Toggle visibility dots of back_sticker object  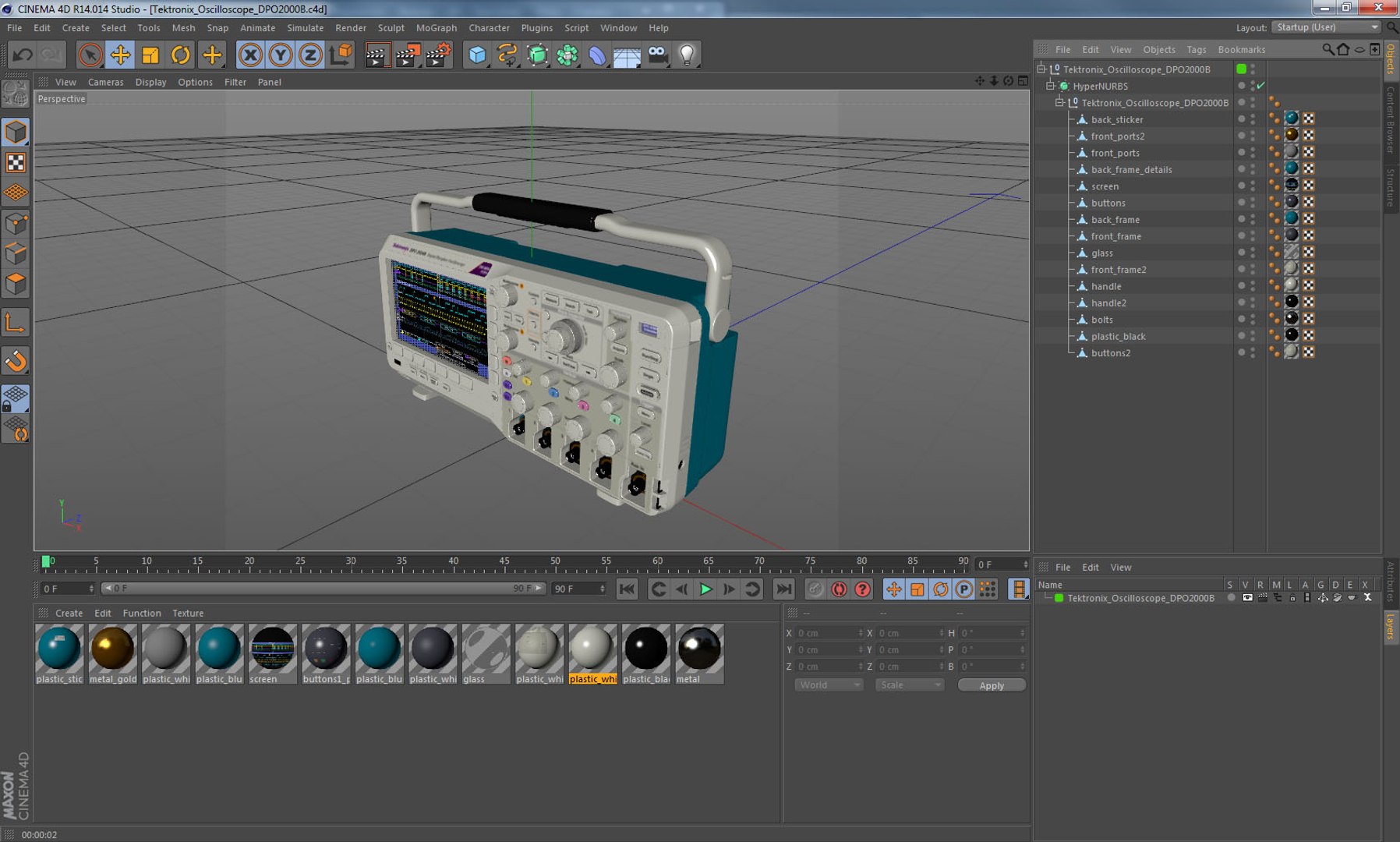(1253, 119)
